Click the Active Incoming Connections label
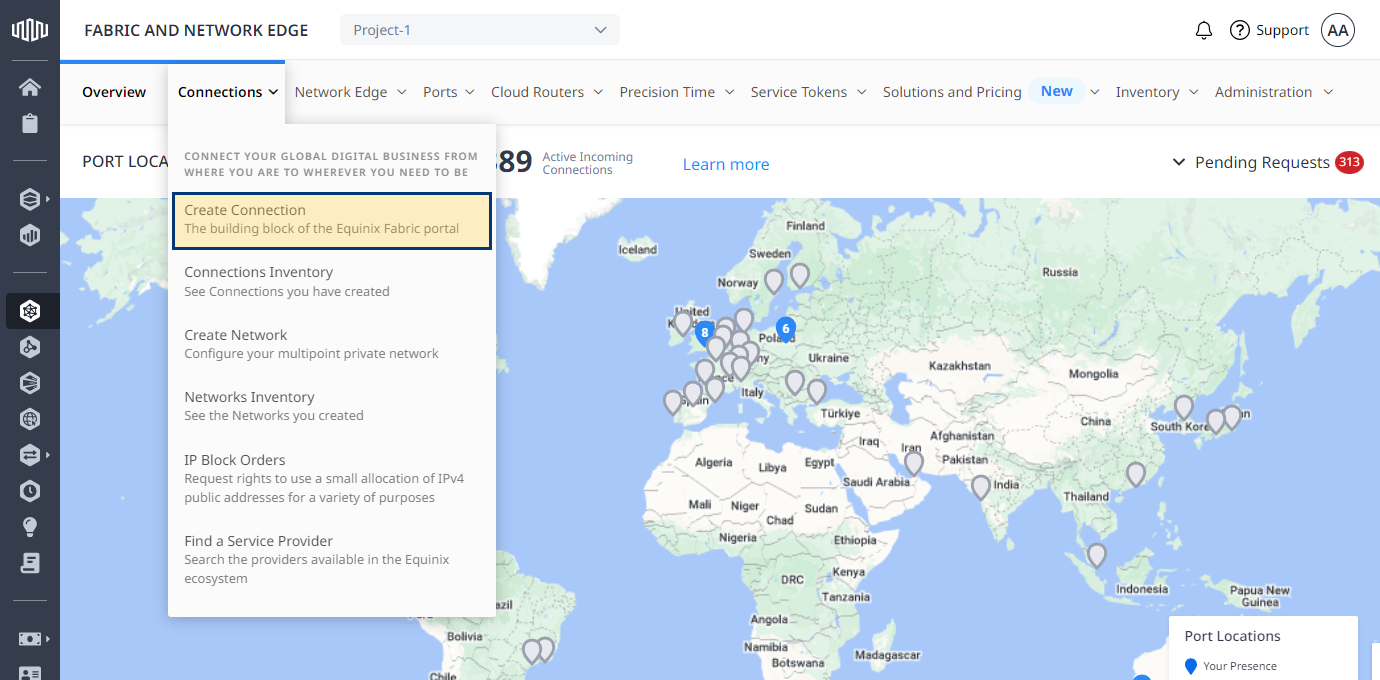This screenshot has width=1380, height=680. point(588,164)
